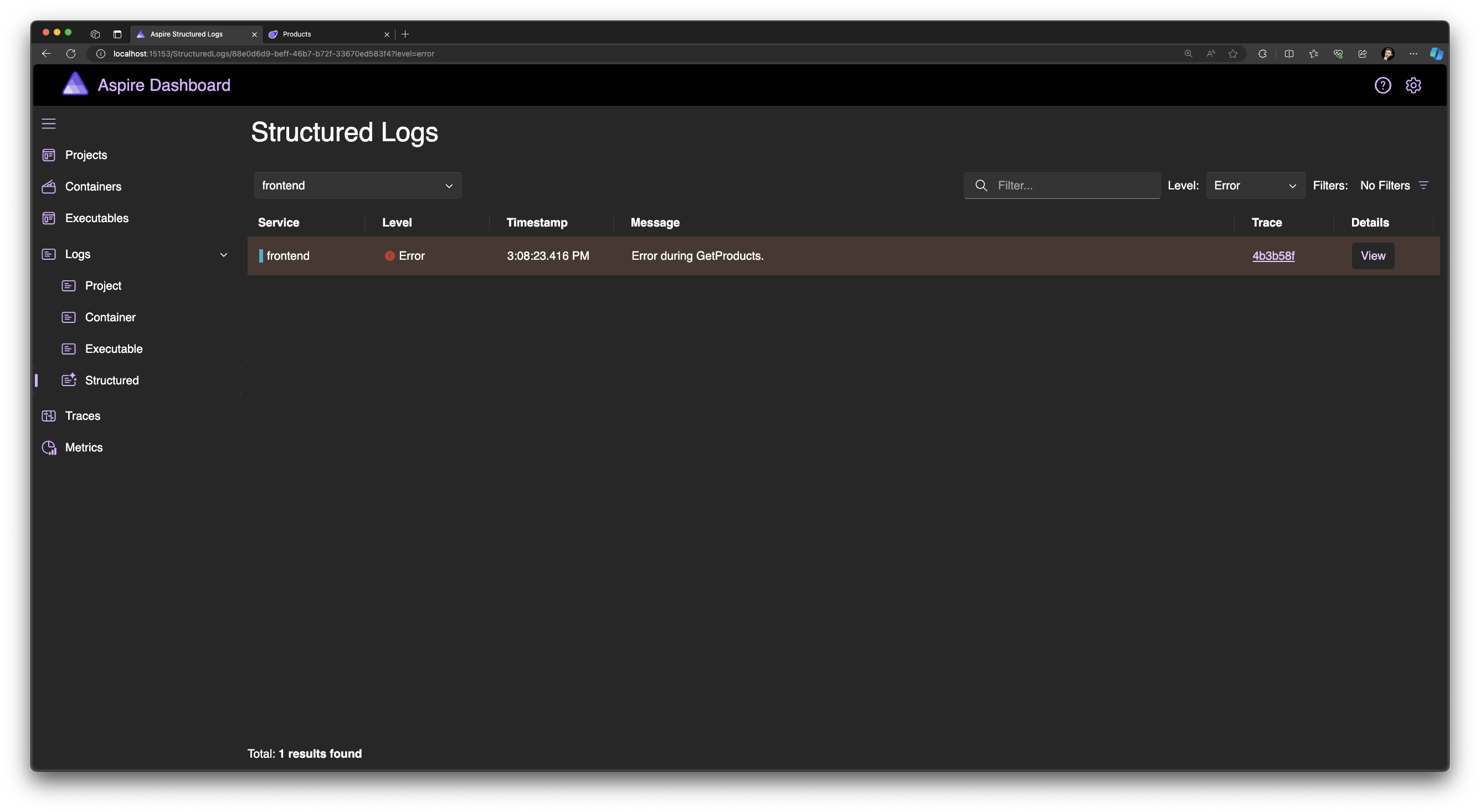Go back with browser back arrow
The width and height of the screenshot is (1480, 812).
tap(47, 53)
